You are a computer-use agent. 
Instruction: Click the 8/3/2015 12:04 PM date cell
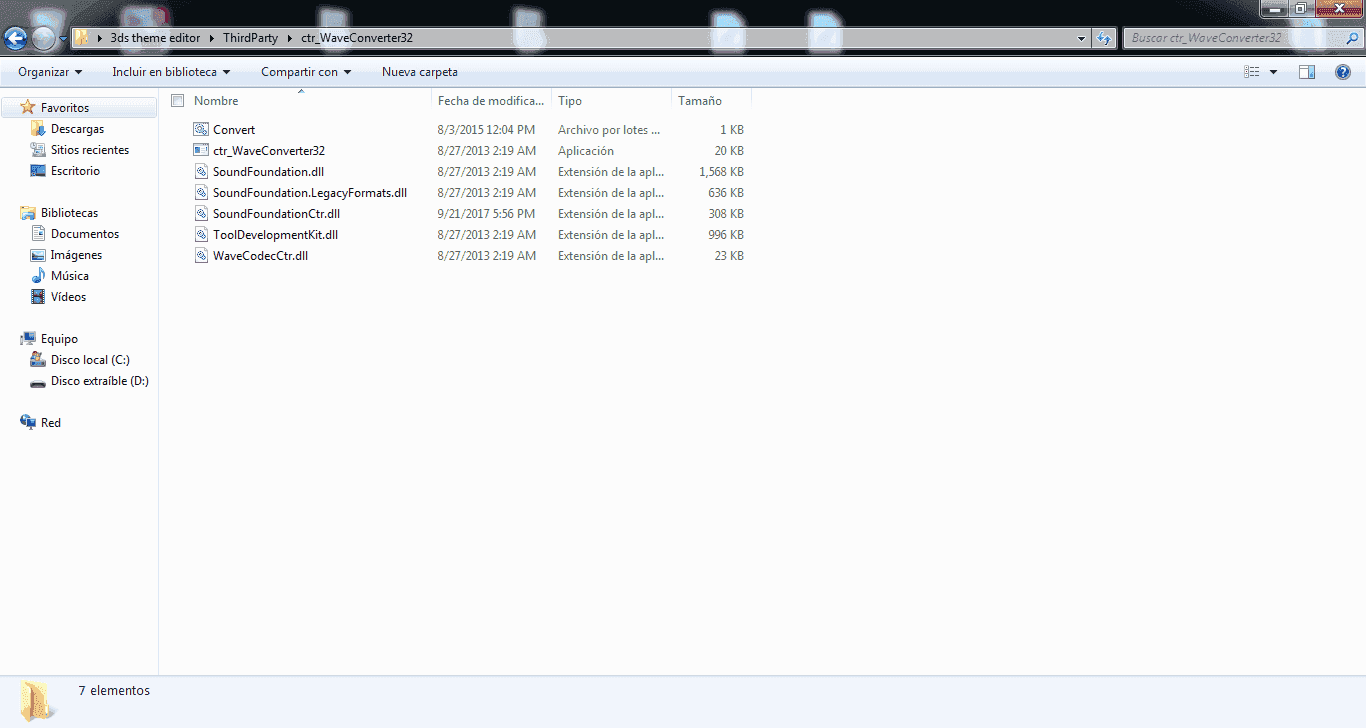pos(486,130)
